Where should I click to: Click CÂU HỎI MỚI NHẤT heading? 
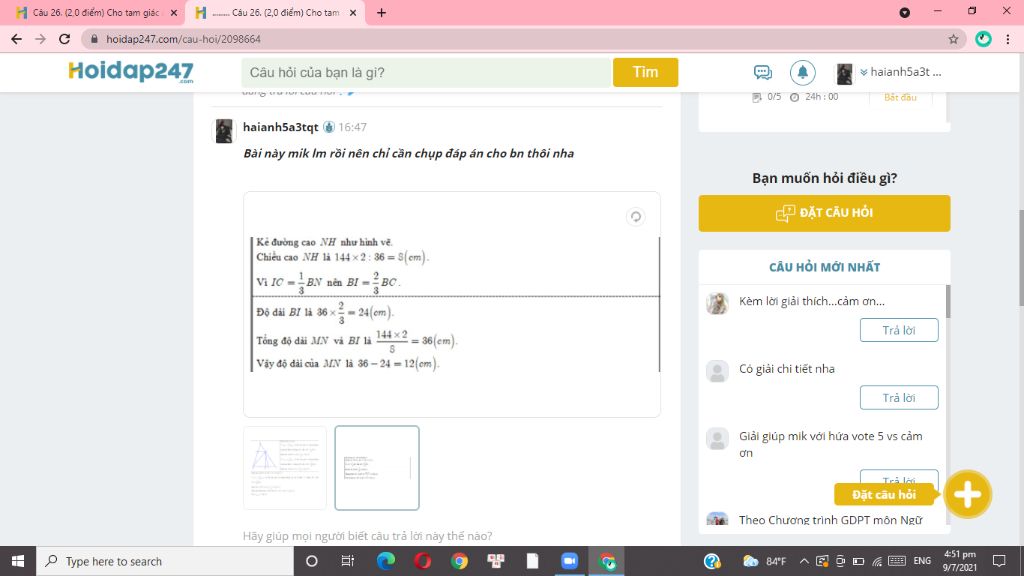coord(824,267)
